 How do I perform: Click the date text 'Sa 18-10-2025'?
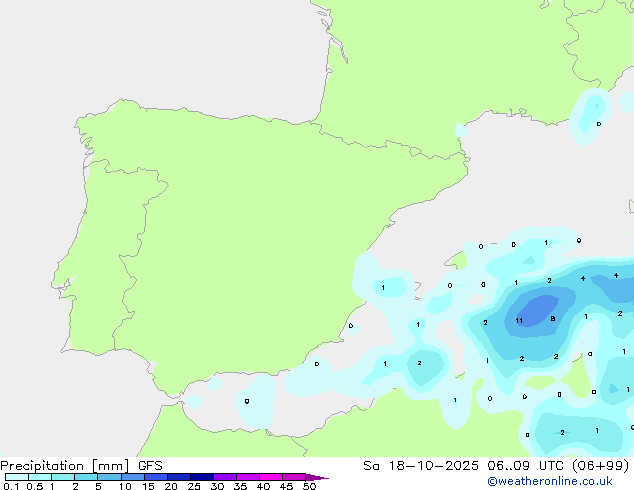click(421, 466)
